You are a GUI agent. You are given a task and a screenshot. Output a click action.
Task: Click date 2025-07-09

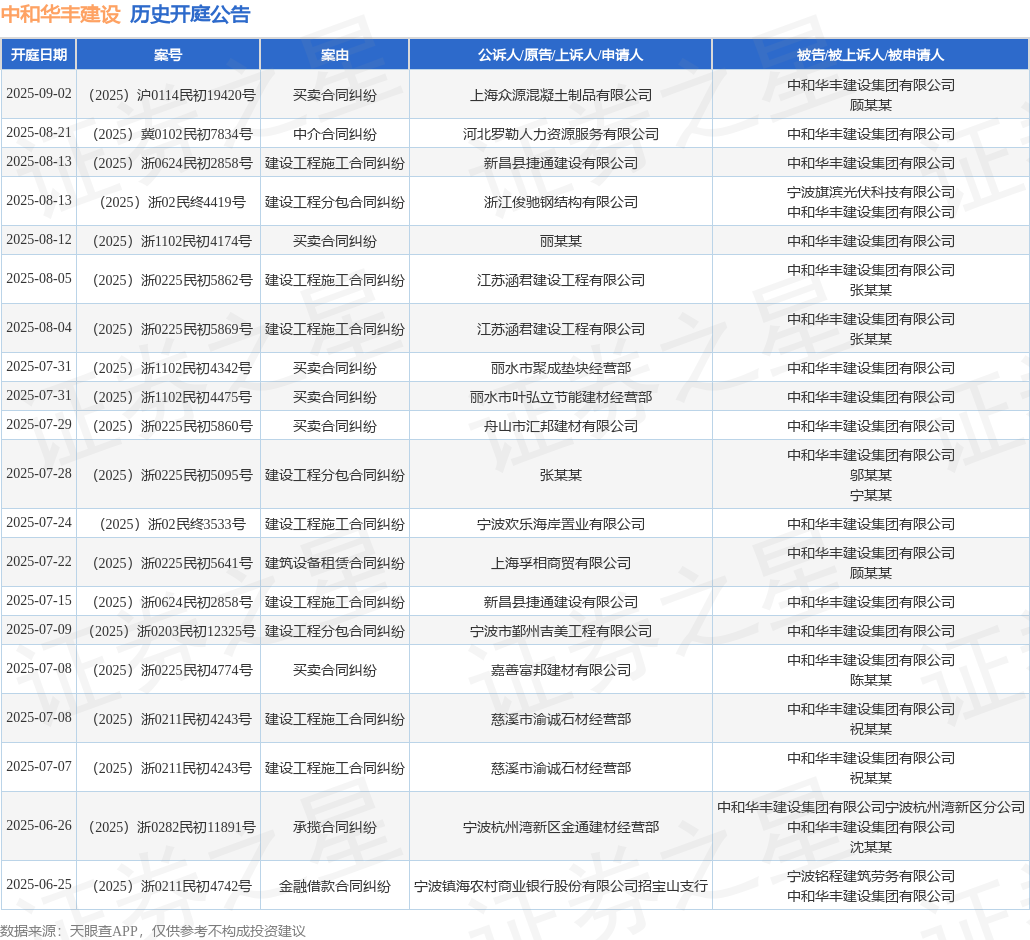coord(39,630)
